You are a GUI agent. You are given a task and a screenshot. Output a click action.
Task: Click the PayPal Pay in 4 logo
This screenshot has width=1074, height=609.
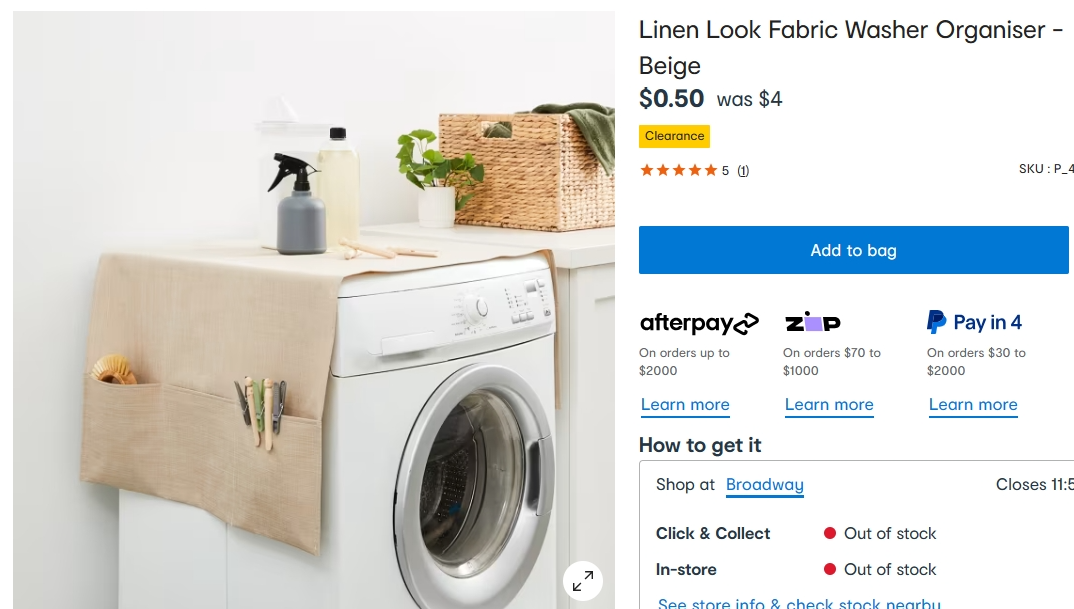click(x=974, y=322)
